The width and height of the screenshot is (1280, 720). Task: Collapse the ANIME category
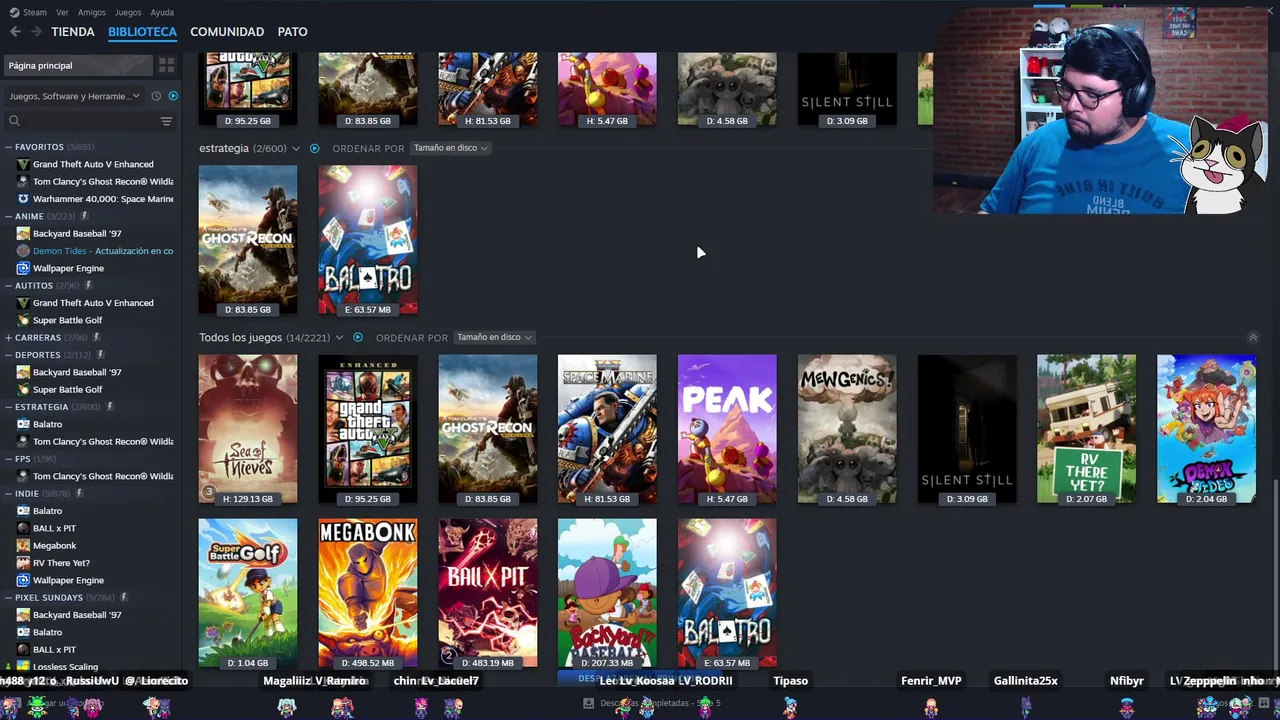(x=8, y=216)
